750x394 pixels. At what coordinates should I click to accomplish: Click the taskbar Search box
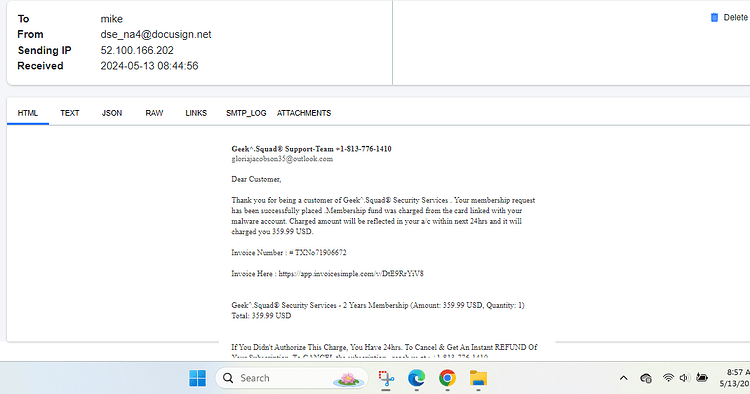pyautogui.click(x=292, y=378)
